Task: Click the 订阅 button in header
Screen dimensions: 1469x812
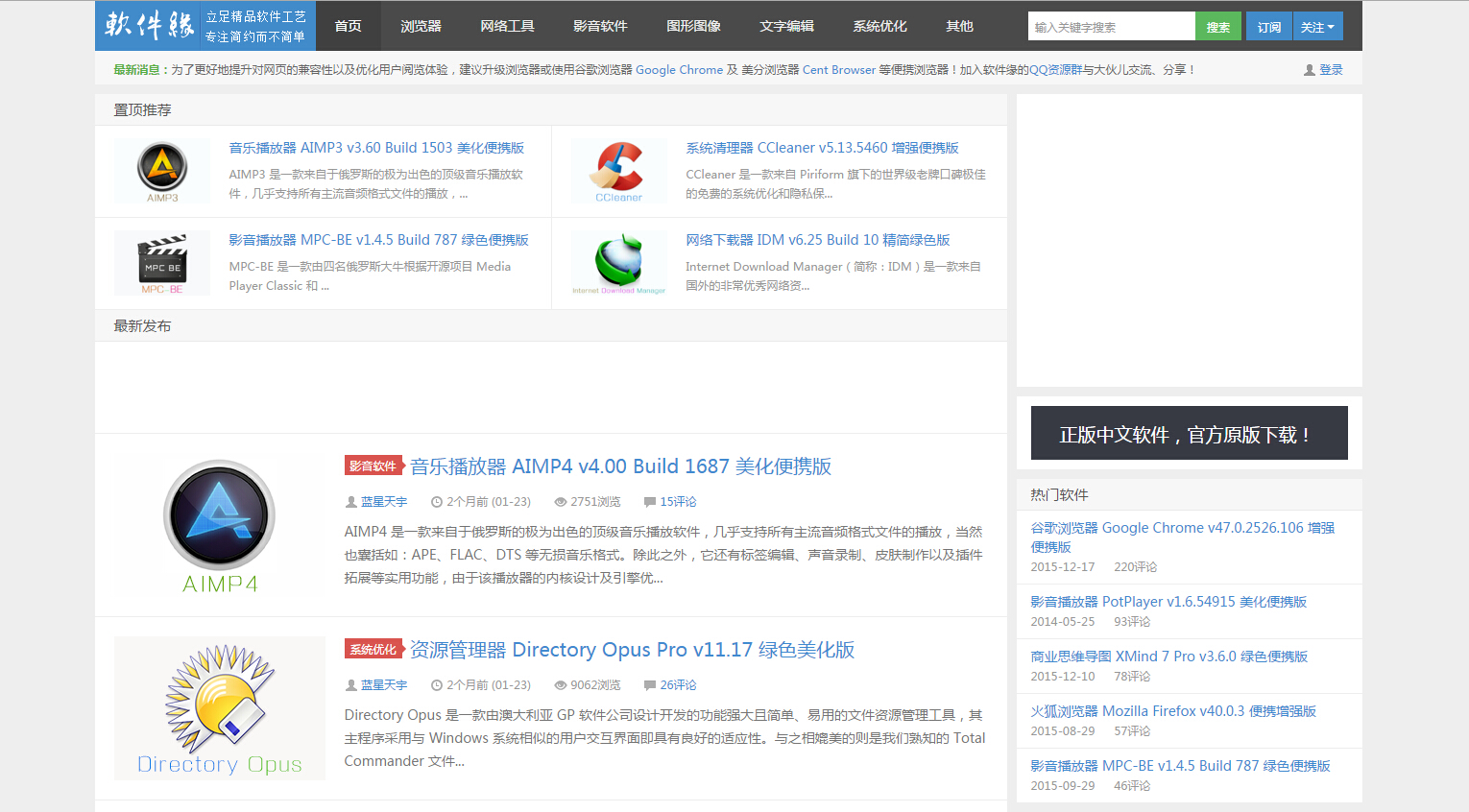Action: point(1269,27)
